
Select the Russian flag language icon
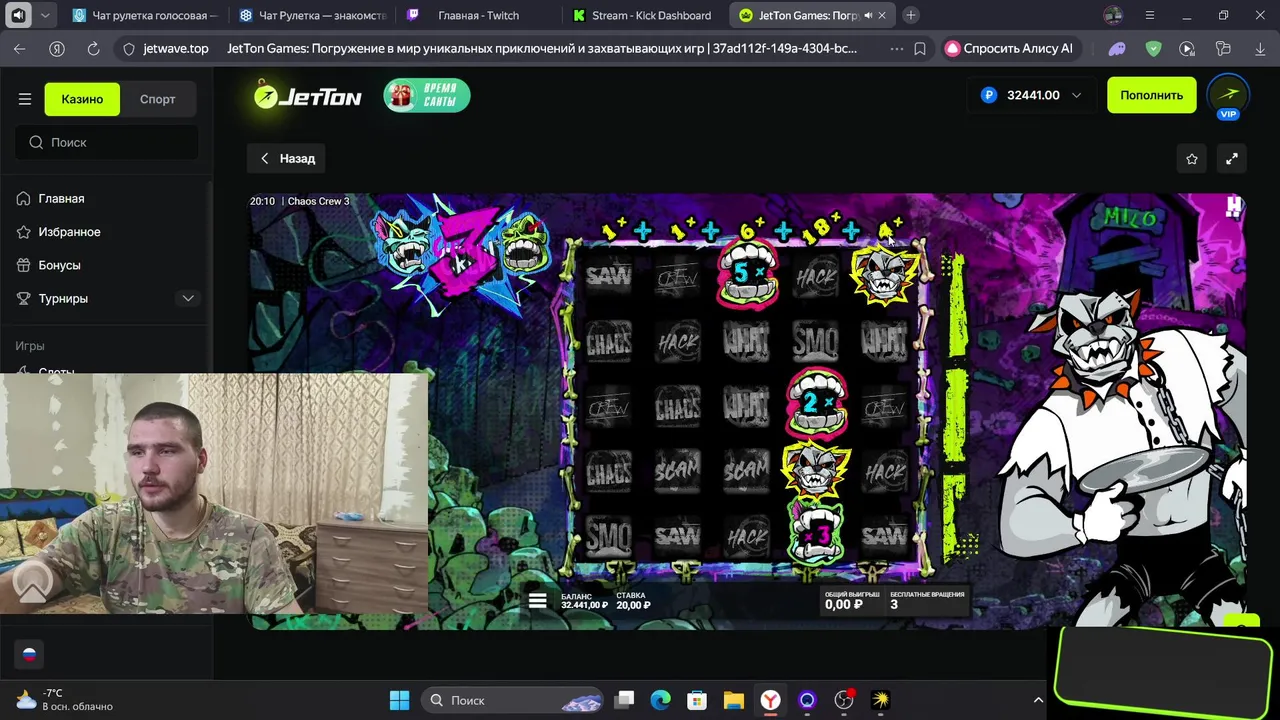coord(29,655)
